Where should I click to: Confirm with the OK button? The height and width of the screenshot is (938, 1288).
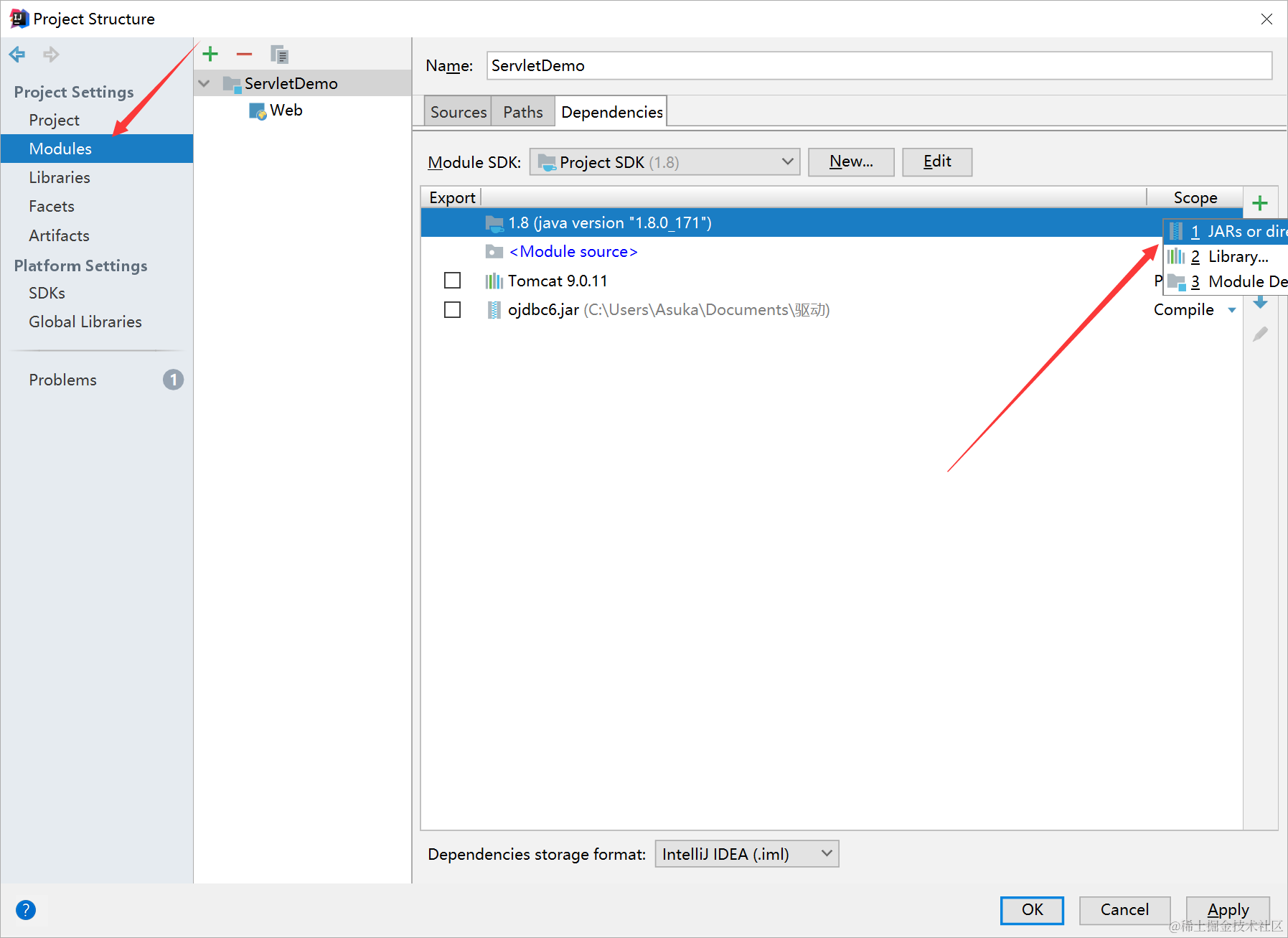click(x=1032, y=910)
